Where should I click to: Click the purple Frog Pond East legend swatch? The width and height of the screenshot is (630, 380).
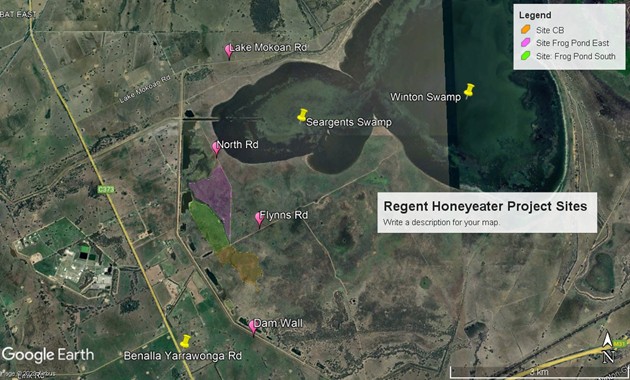click(526, 43)
